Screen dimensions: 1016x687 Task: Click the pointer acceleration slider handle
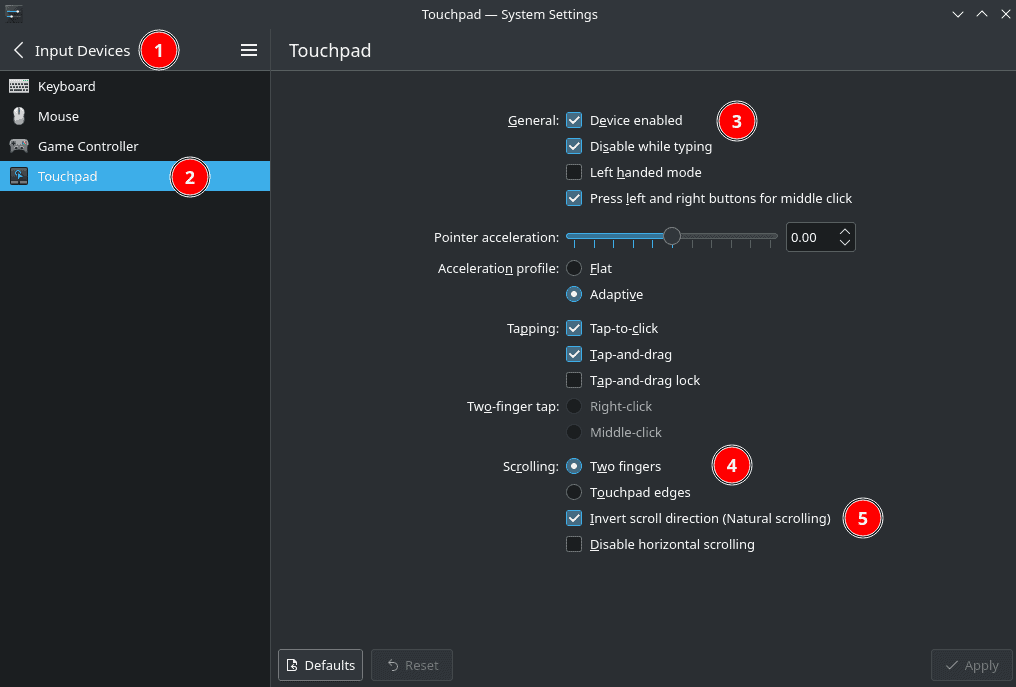pos(672,237)
